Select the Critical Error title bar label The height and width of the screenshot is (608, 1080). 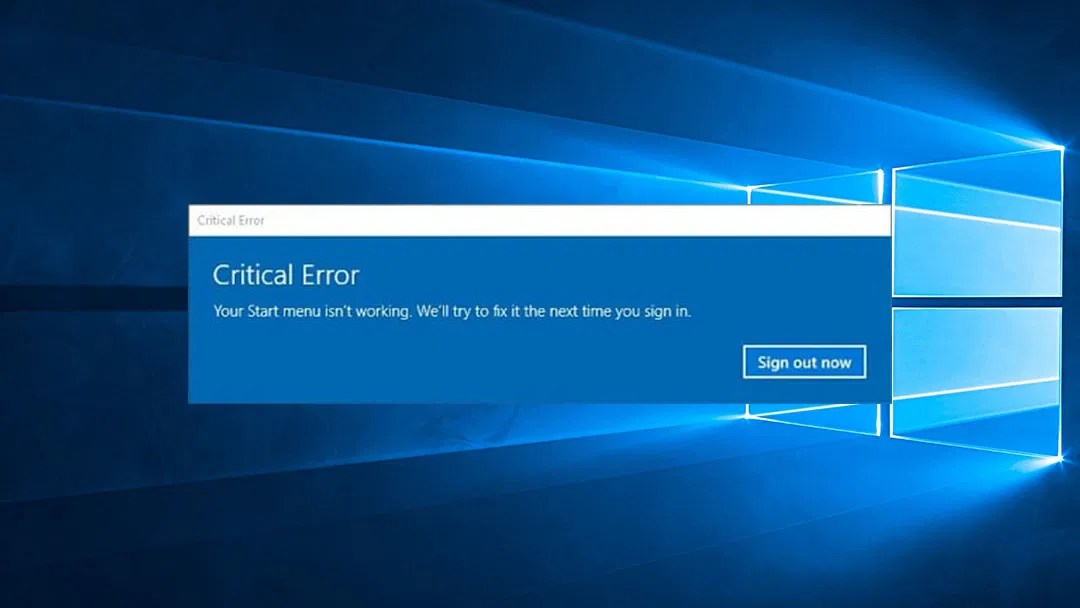point(231,220)
